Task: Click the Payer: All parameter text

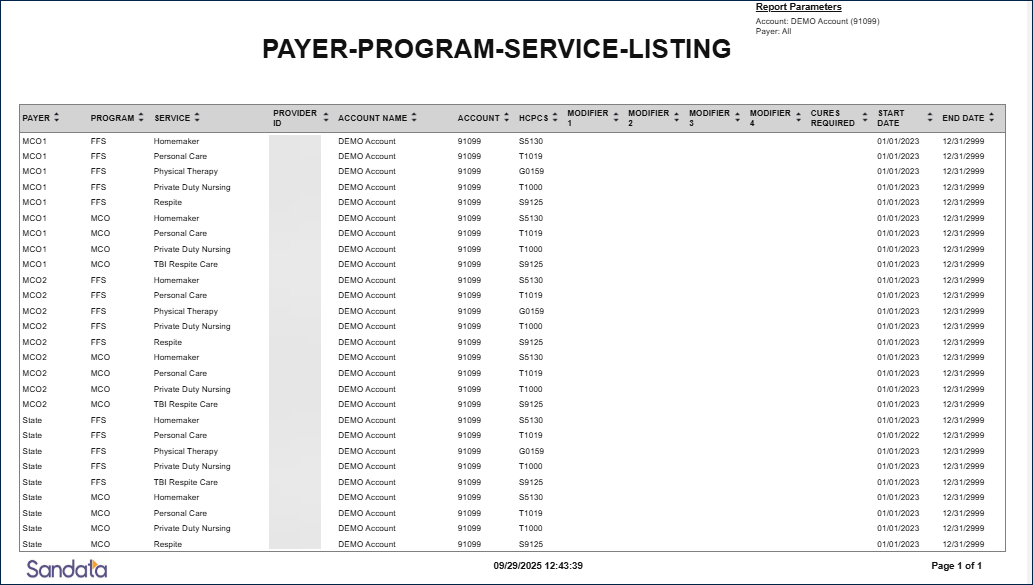Action: point(773,31)
